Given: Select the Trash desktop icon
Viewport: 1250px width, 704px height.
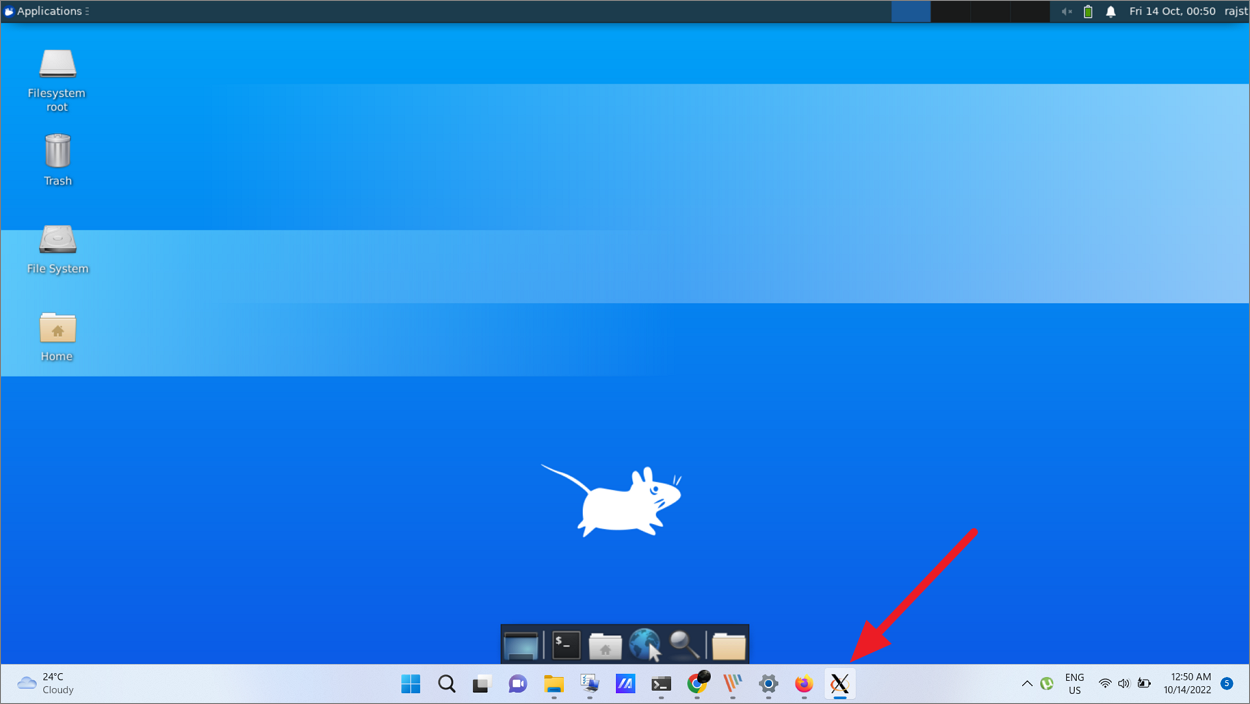Looking at the screenshot, I should pos(57,160).
